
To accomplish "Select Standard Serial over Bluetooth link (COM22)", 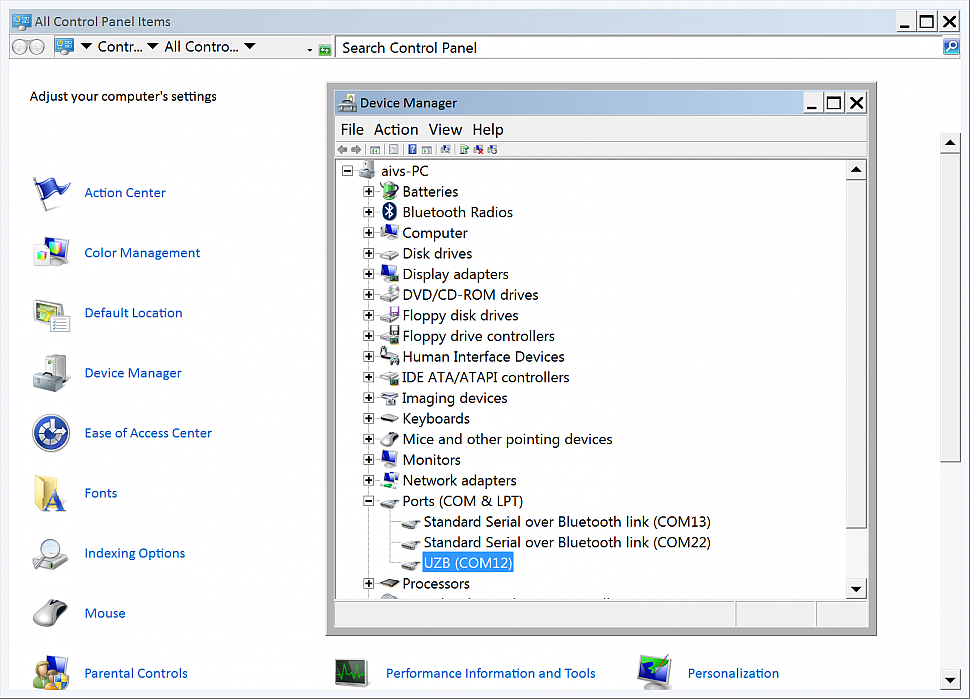I will [x=567, y=542].
